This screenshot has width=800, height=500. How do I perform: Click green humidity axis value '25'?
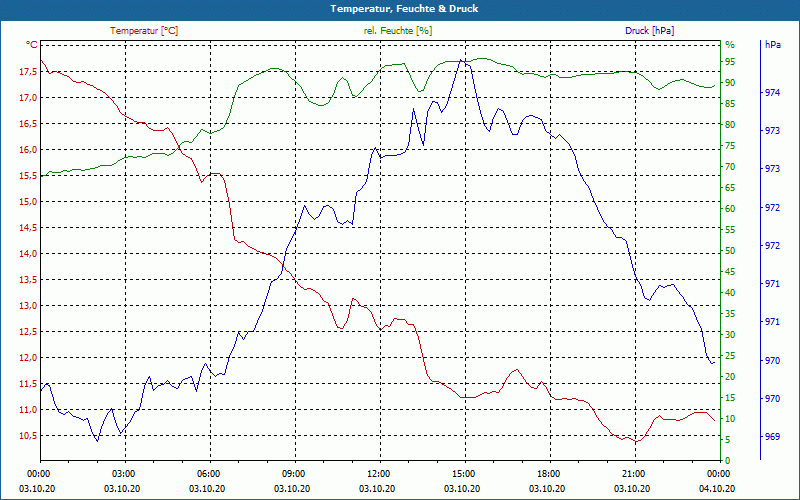[x=730, y=356]
